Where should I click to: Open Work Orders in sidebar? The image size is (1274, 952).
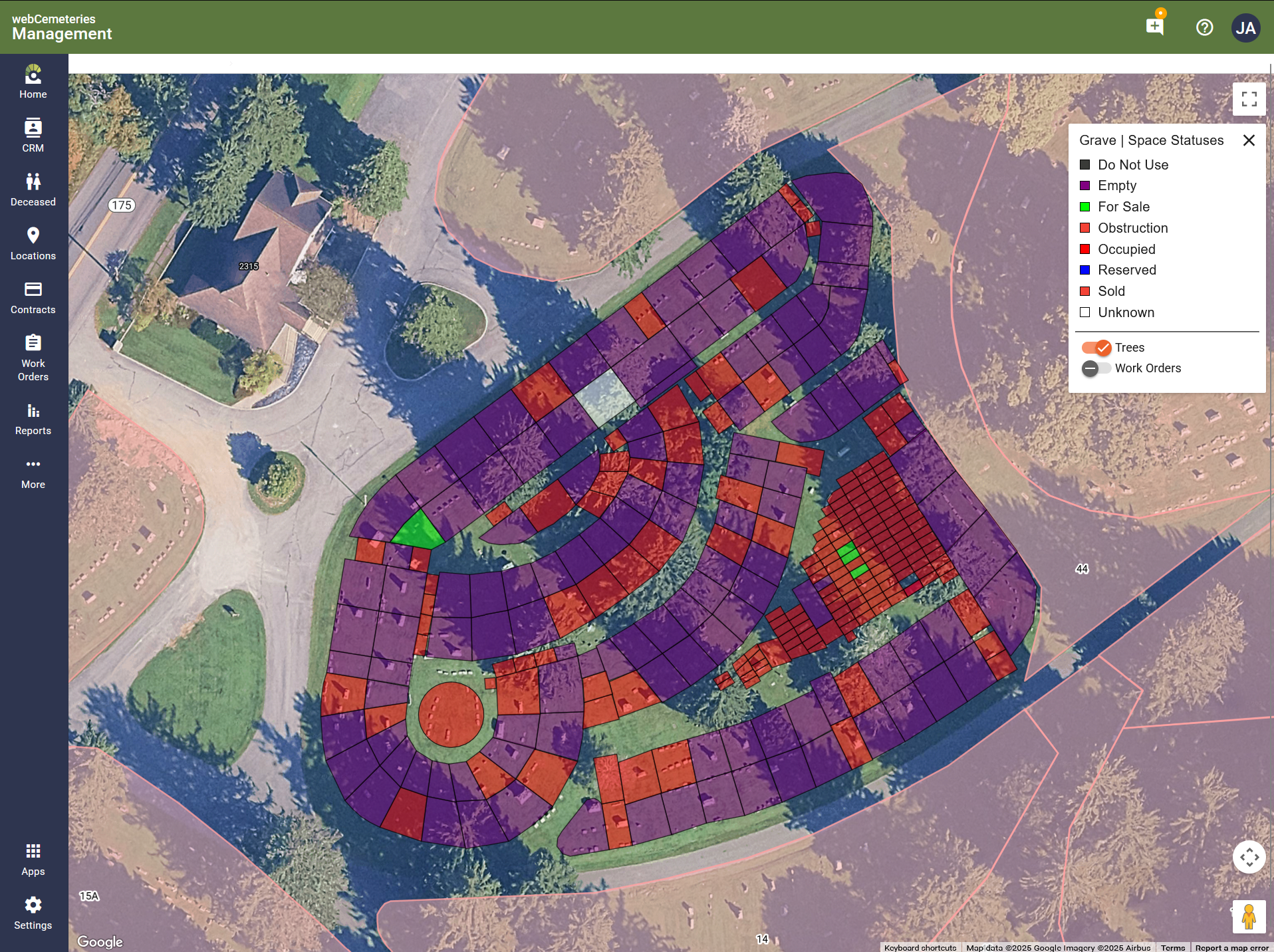[33, 358]
